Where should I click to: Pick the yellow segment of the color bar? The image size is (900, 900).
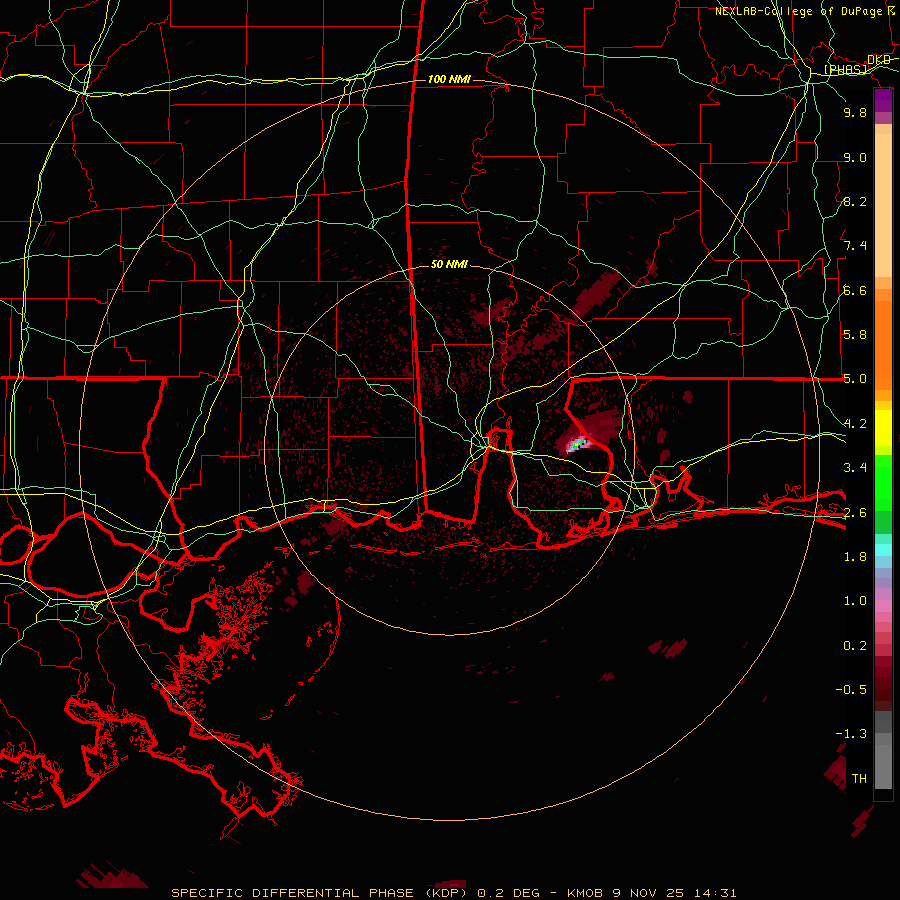click(883, 428)
